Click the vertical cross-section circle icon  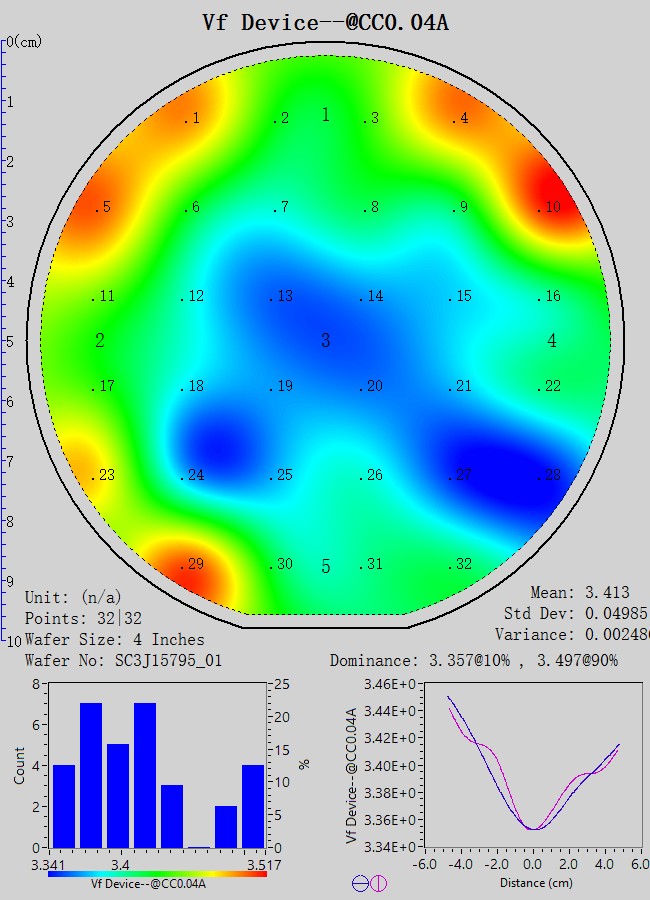pos(379,883)
